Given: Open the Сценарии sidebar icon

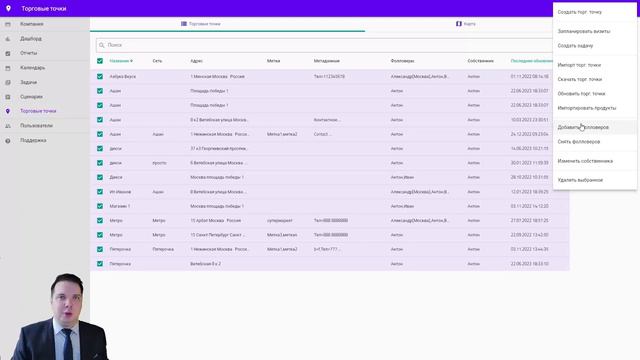Looking at the screenshot, I should click(x=8, y=97).
